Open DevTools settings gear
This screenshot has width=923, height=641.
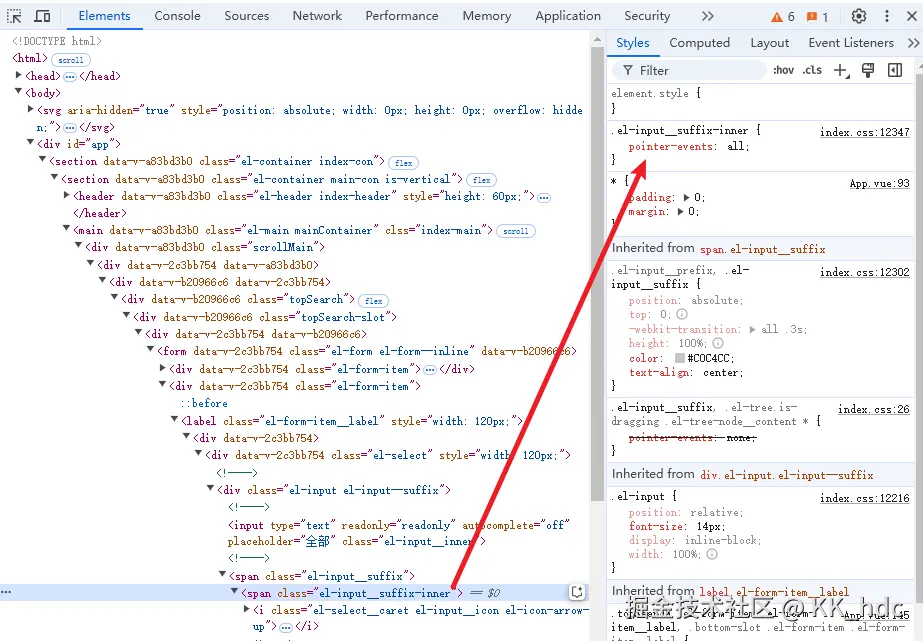(x=859, y=16)
